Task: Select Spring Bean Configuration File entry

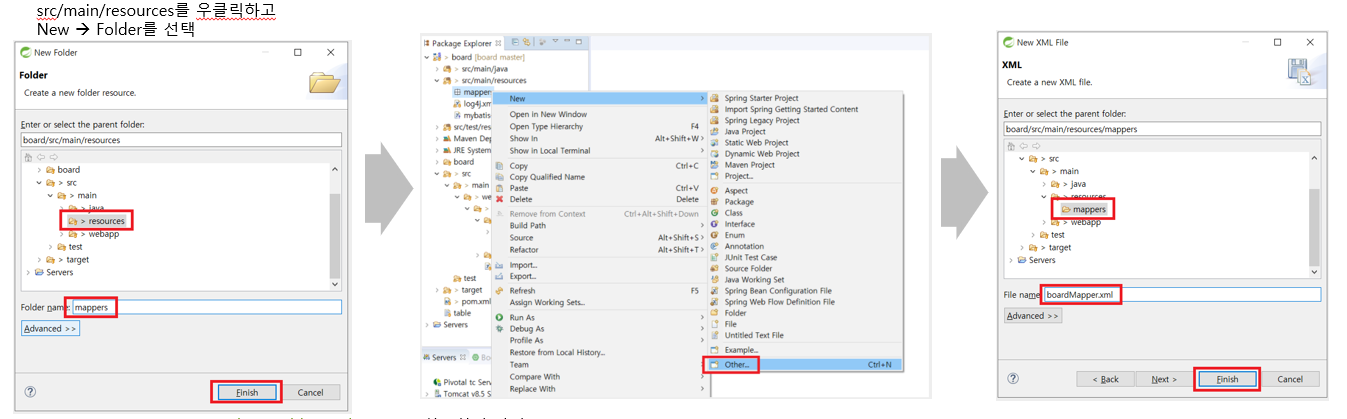Action: click(778, 290)
